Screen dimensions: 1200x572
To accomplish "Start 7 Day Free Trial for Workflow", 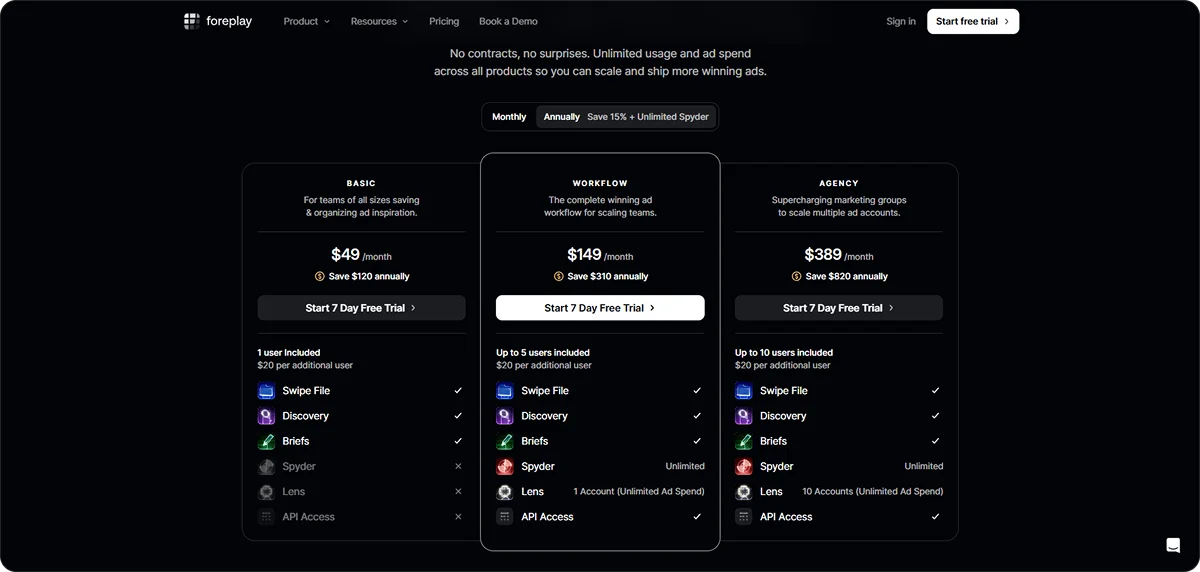I will click(600, 308).
